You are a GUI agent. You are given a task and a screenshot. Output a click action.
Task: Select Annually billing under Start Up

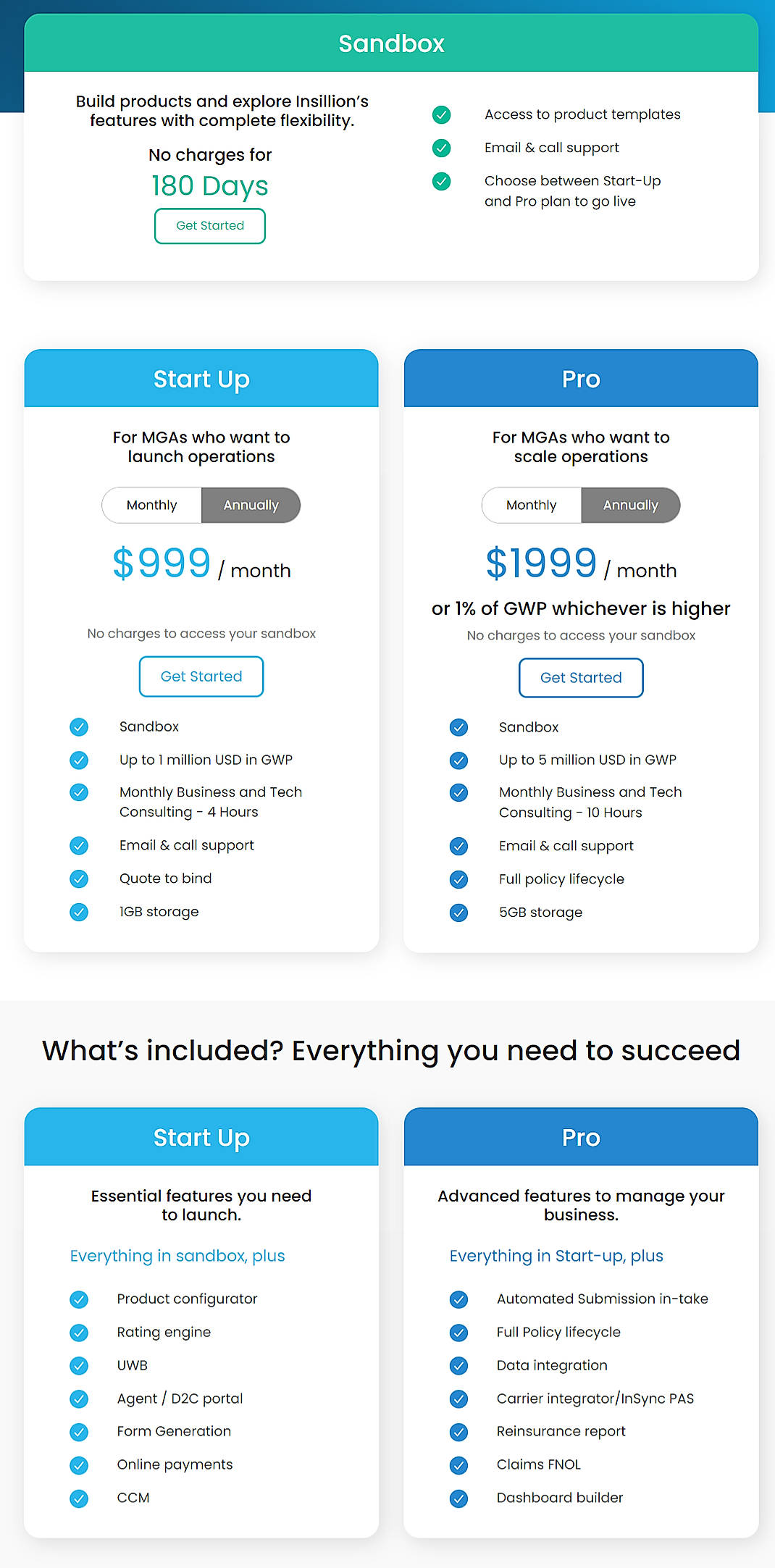coord(251,505)
